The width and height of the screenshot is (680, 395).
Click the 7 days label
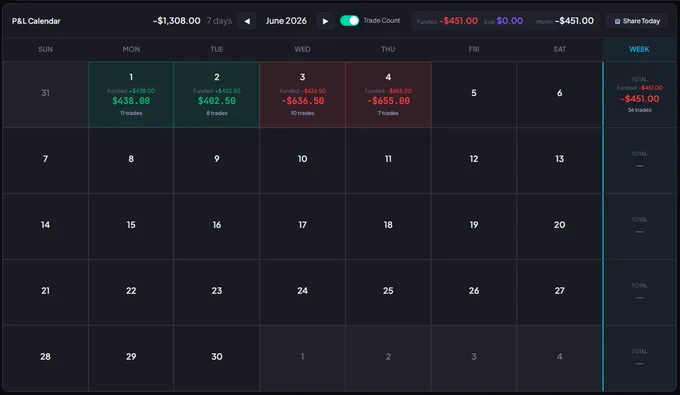pyautogui.click(x=219, y=21)
